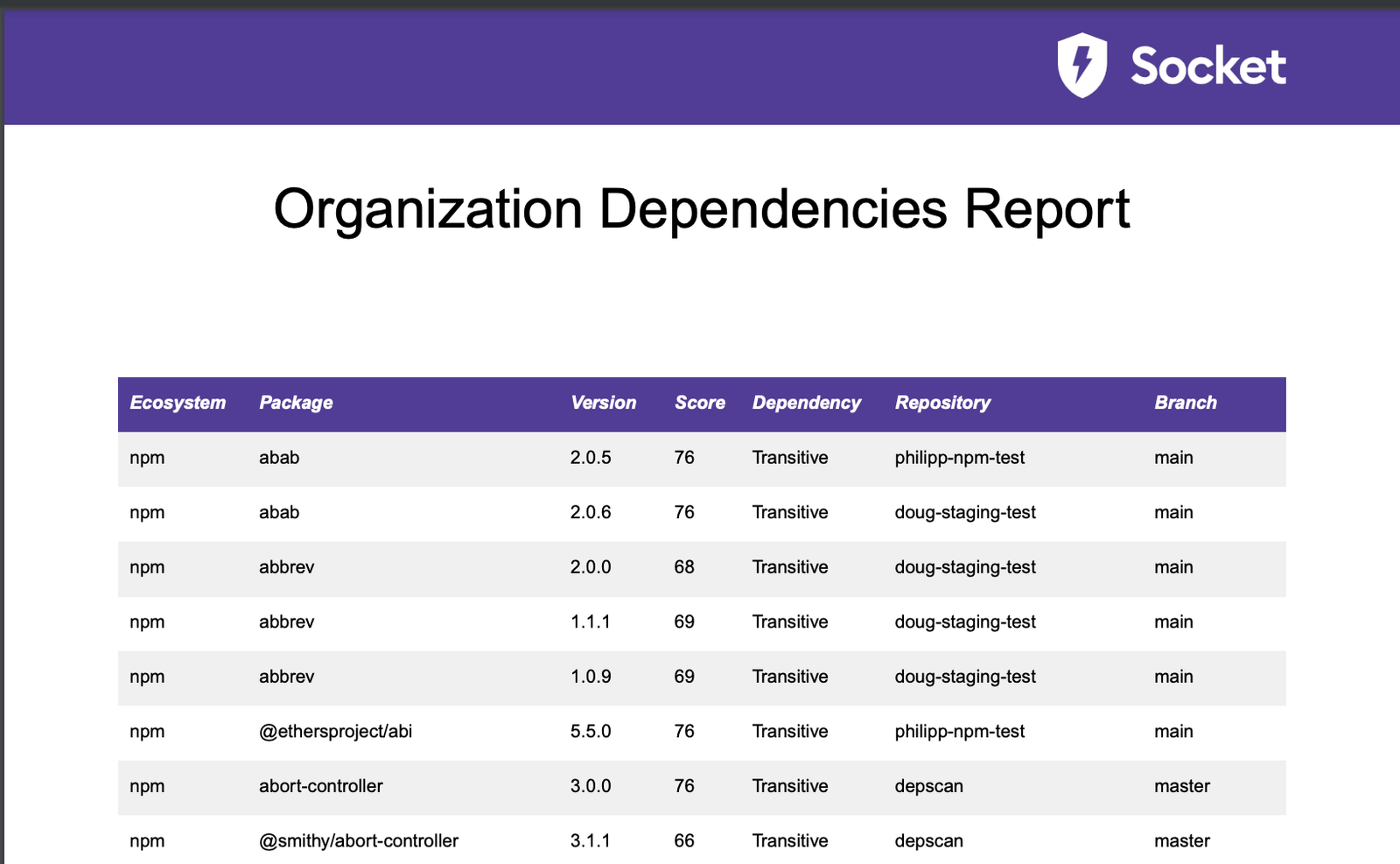Screen dimensions: 1400x864
Task: Click npm ecosystem in abbrev 1.0.9 row
Action: click(x=147, y=678)
